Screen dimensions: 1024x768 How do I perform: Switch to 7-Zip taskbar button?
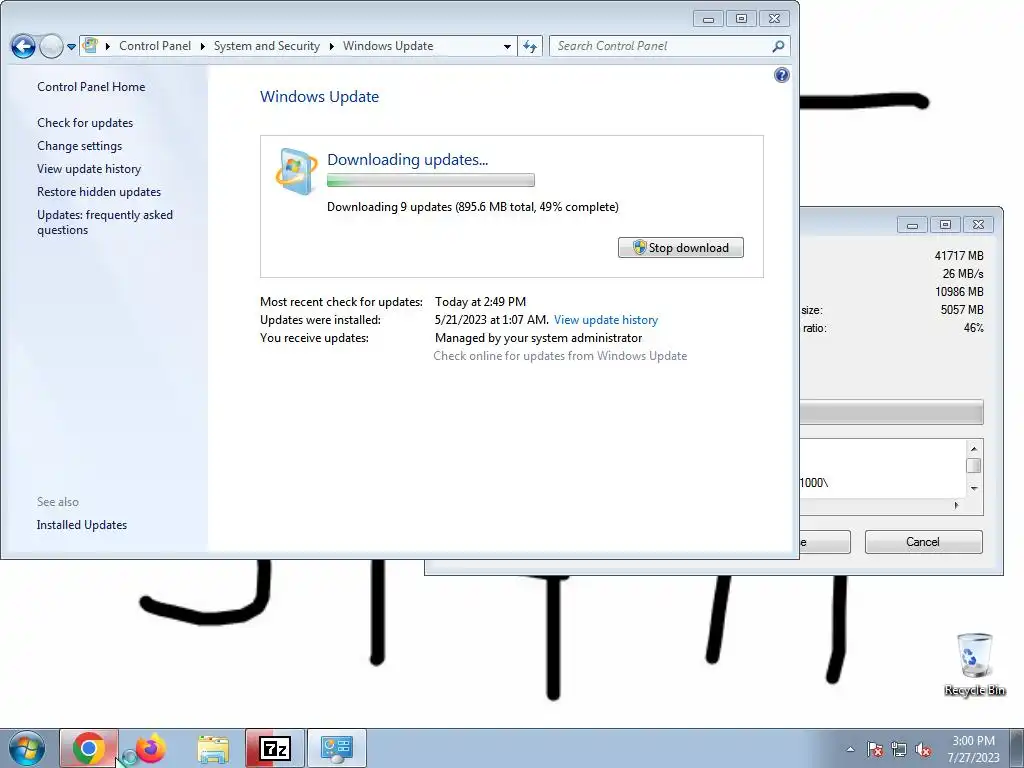pyautogui.click(x=275, y=748)
